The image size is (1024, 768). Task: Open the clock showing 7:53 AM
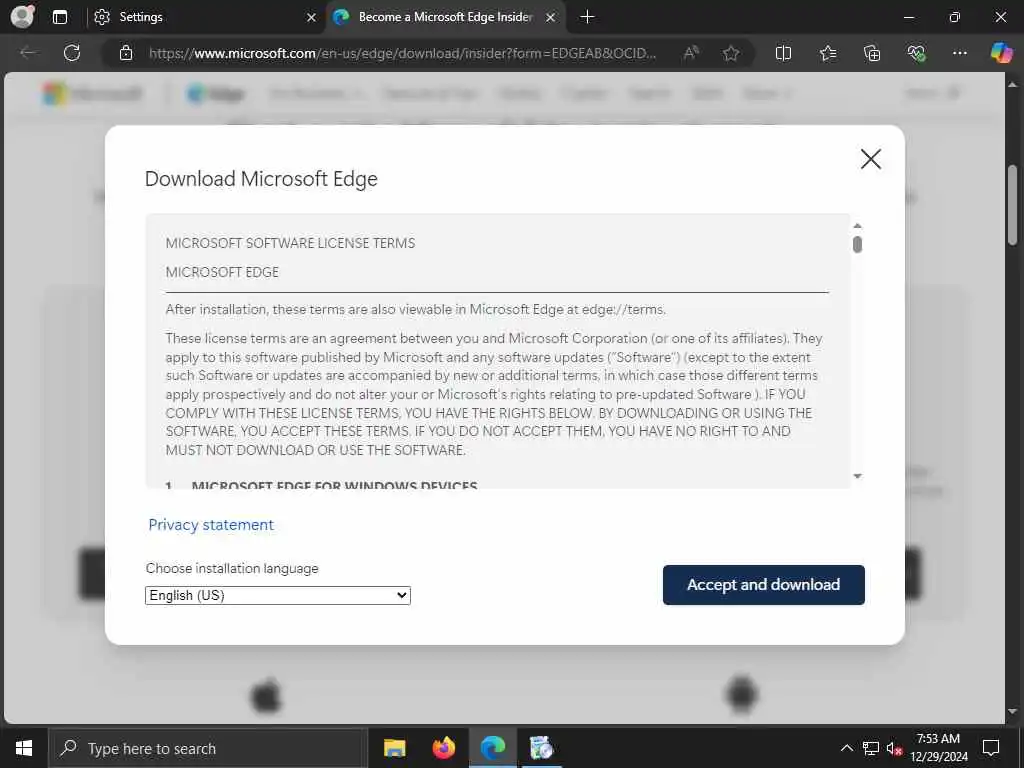tap(938, 748)
